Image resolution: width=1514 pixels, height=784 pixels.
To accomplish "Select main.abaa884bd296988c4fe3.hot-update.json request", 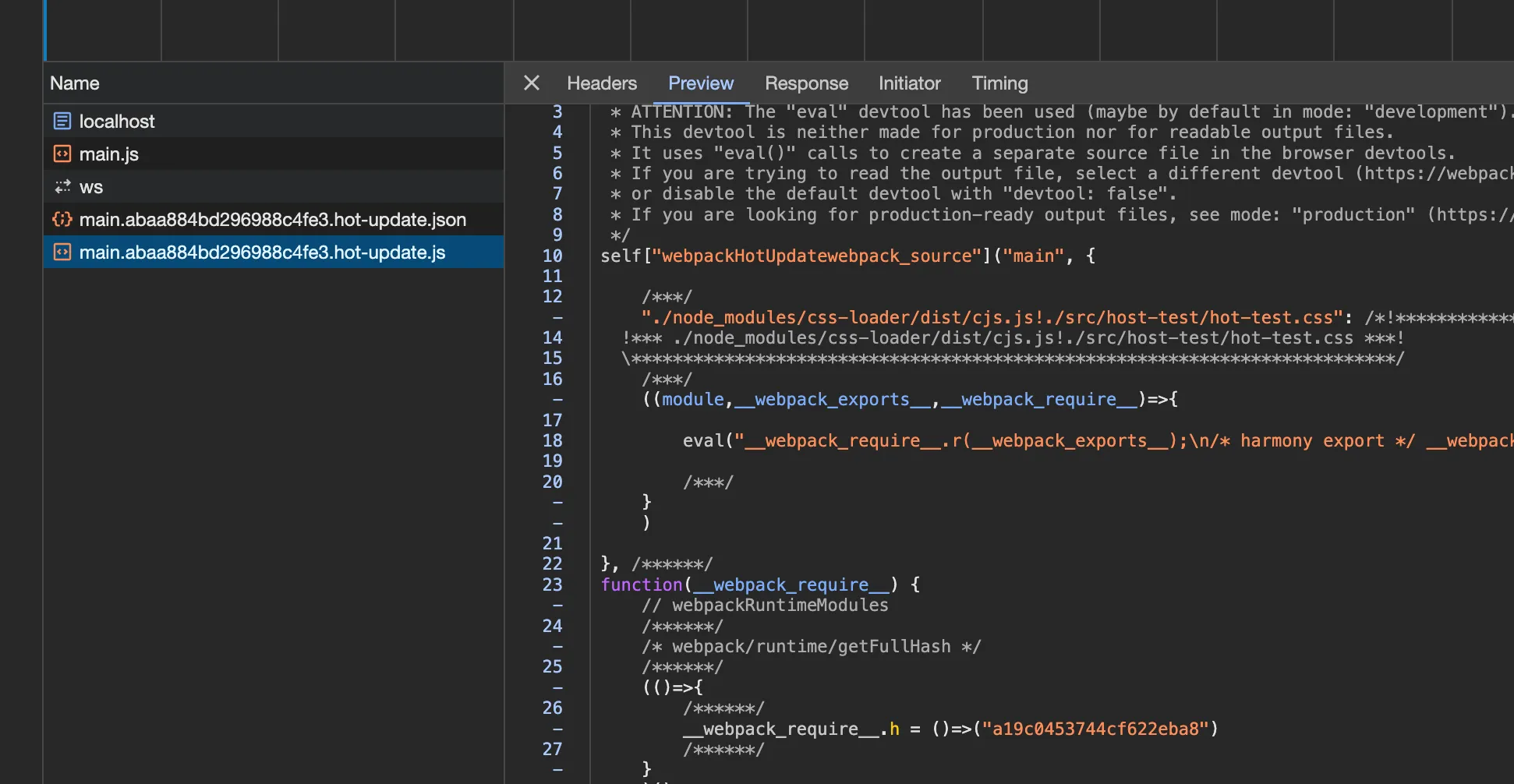I will [274, 219].
